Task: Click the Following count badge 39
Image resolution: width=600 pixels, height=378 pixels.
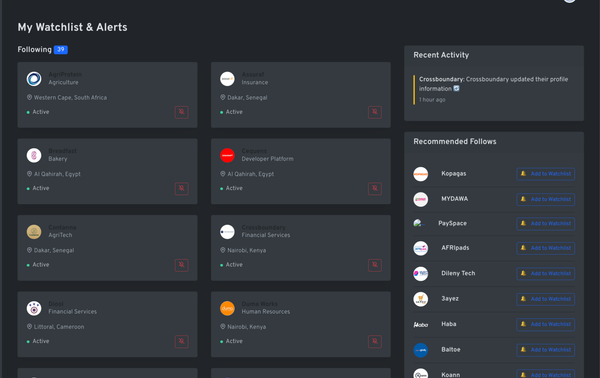Action: 61,50
